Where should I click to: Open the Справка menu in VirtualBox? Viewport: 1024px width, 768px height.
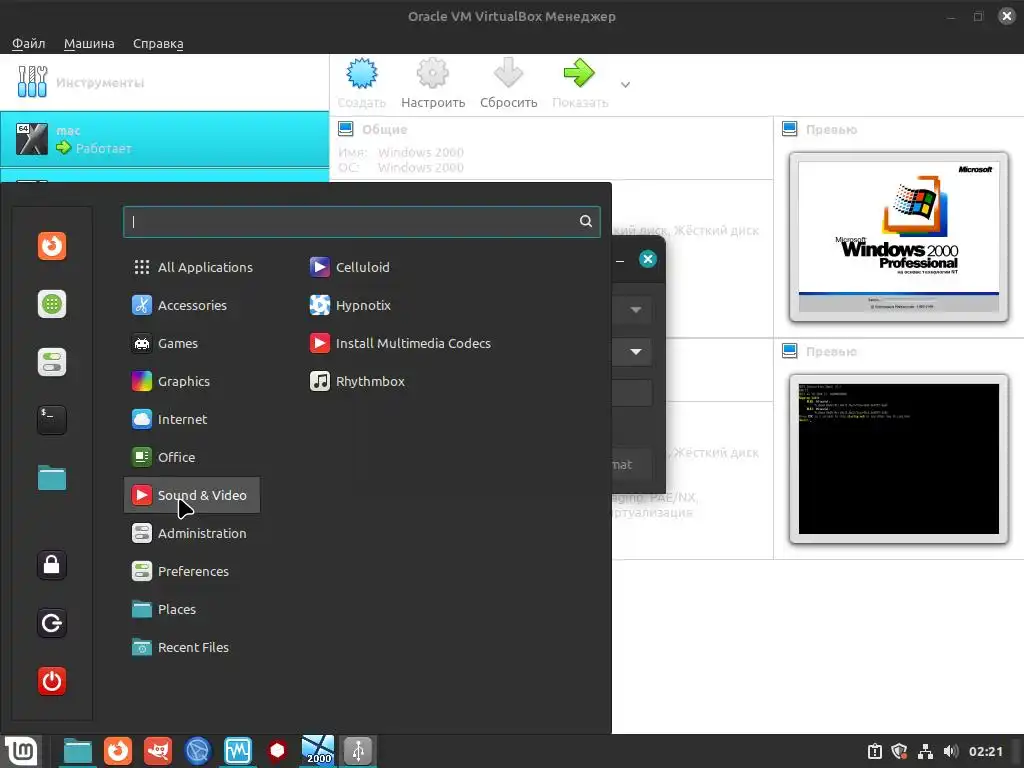[158, 43]
